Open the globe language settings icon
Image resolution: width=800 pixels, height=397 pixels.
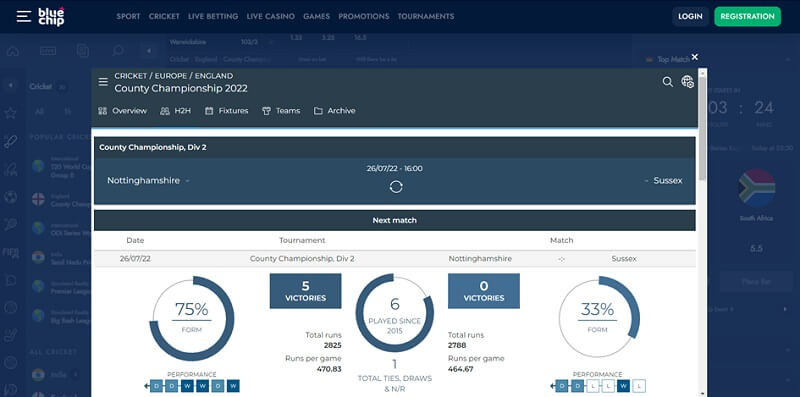687,82
